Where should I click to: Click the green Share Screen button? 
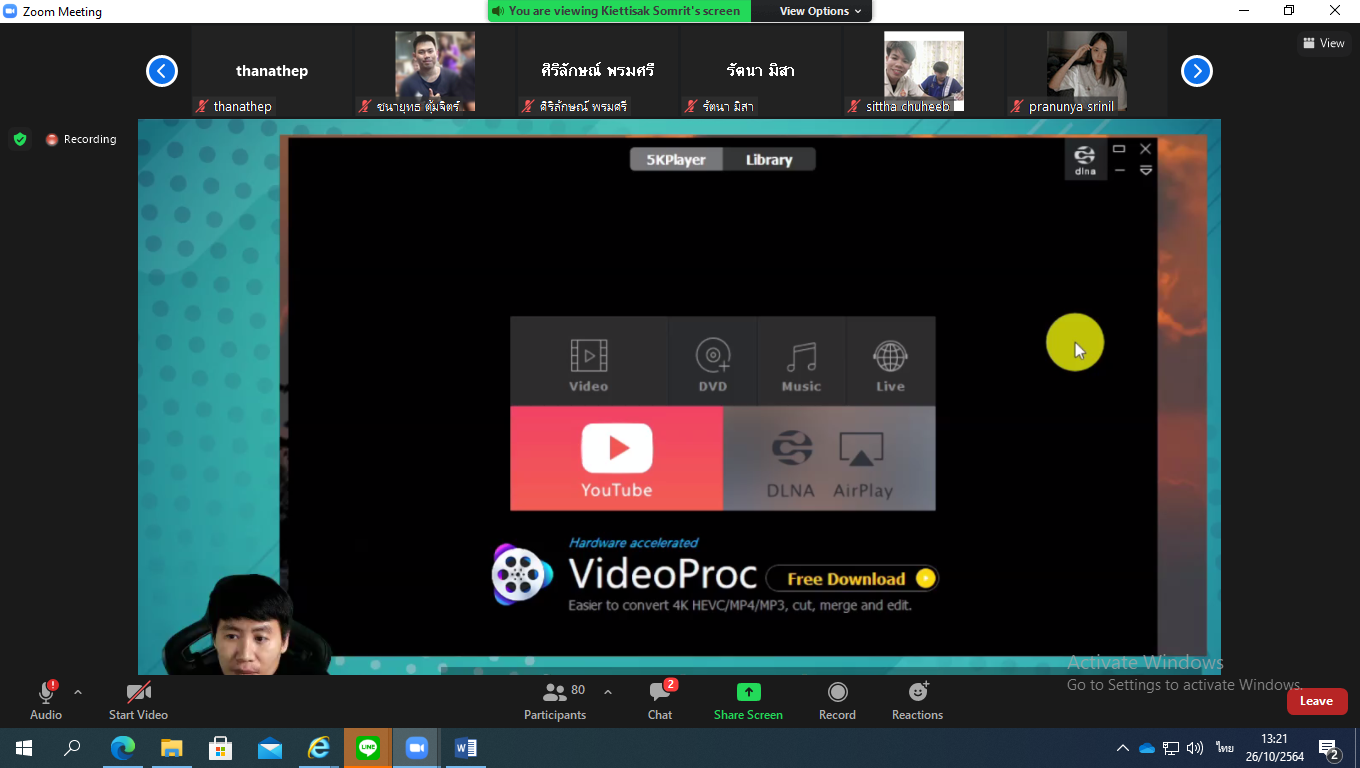[x=748, y=700]
